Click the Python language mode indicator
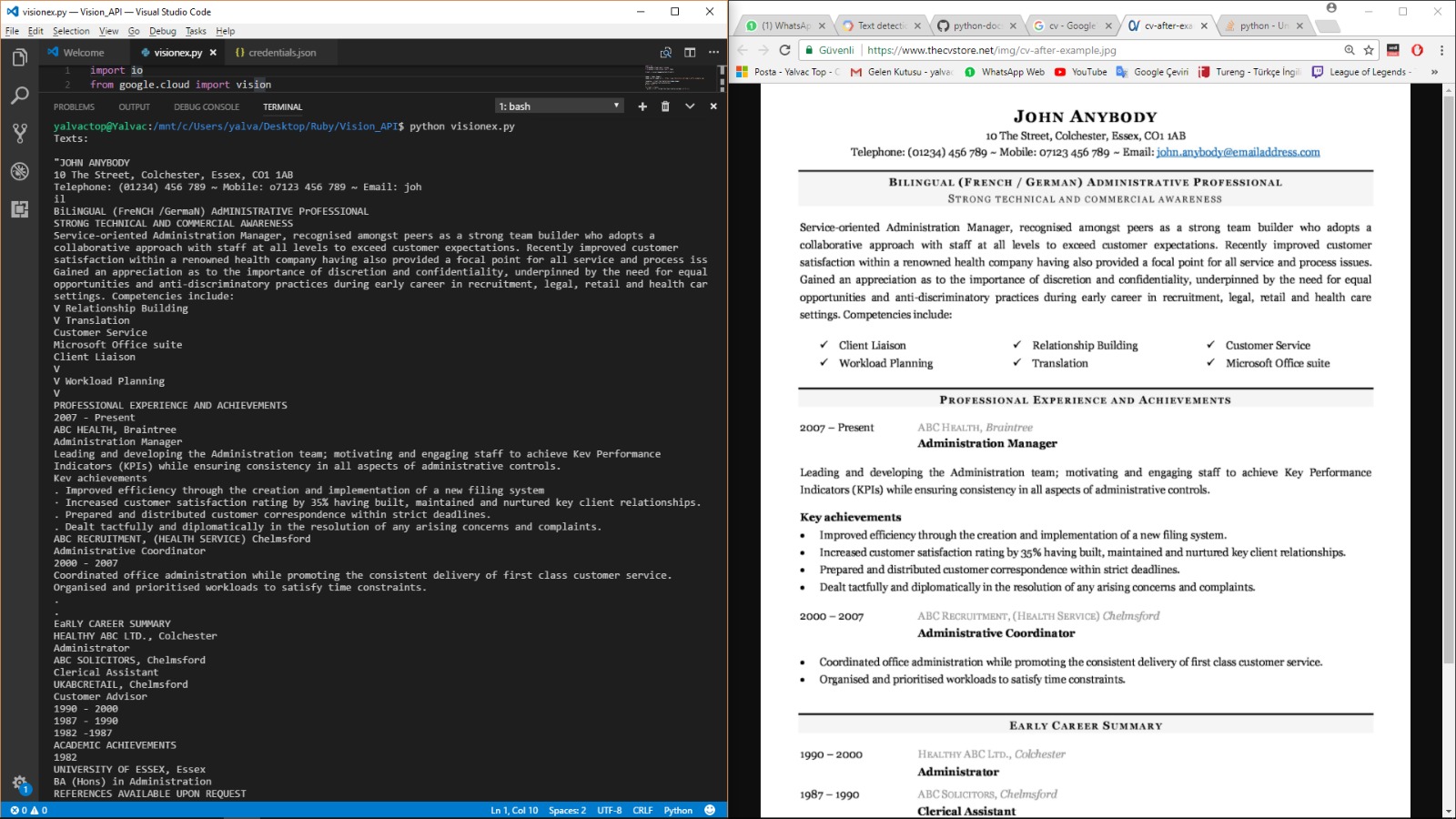The height and width of the screenshot is (819, 1456). tap(678, 810)
